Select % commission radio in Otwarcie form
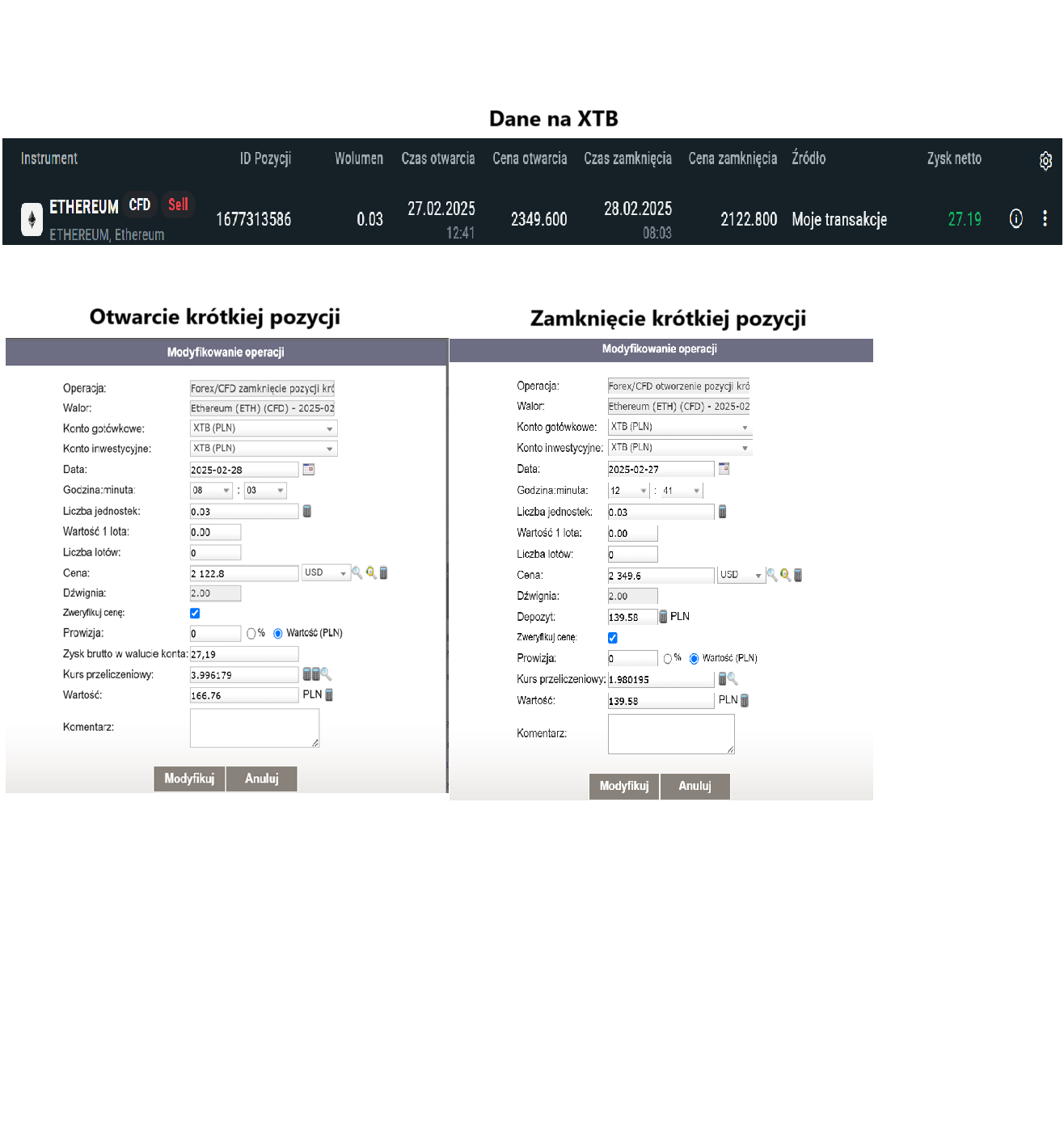 pos(251,633)
